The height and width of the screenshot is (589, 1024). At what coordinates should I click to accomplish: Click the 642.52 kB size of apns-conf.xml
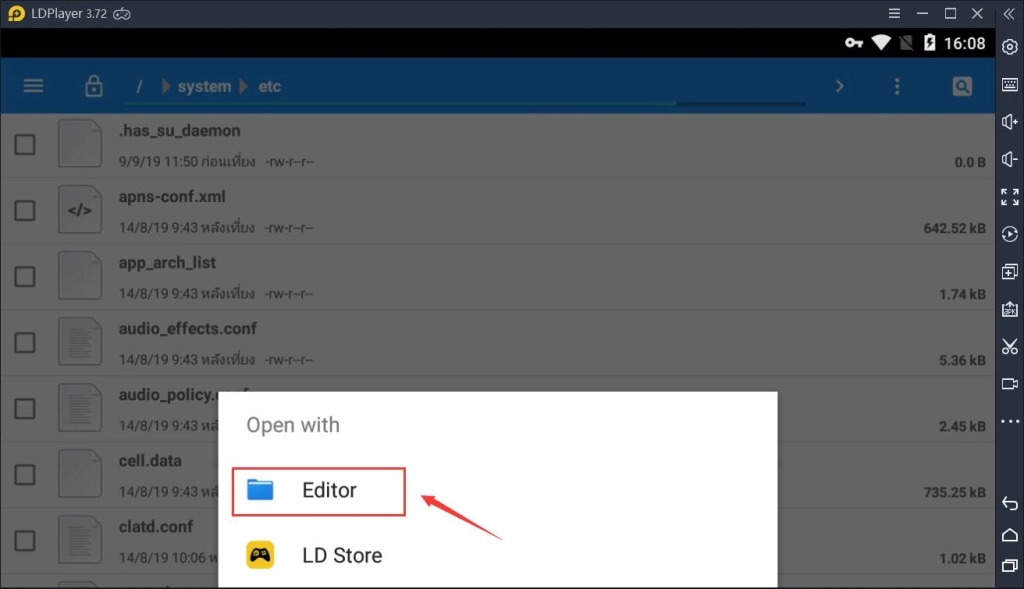(x=954, y=228)
